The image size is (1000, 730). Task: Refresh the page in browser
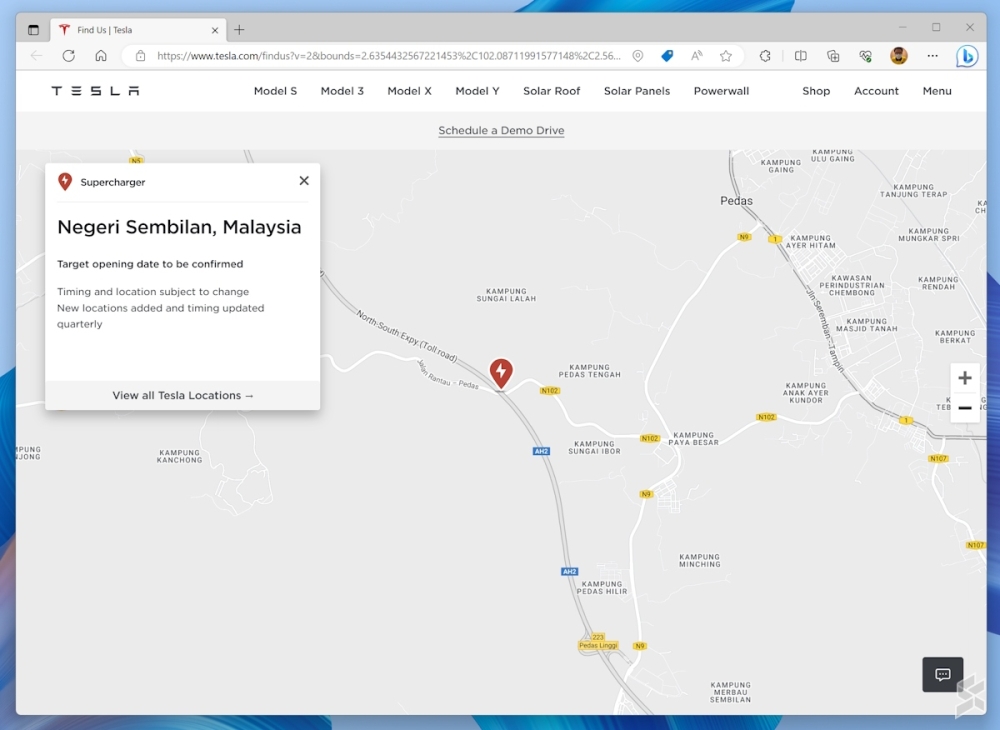click(69, 56)
